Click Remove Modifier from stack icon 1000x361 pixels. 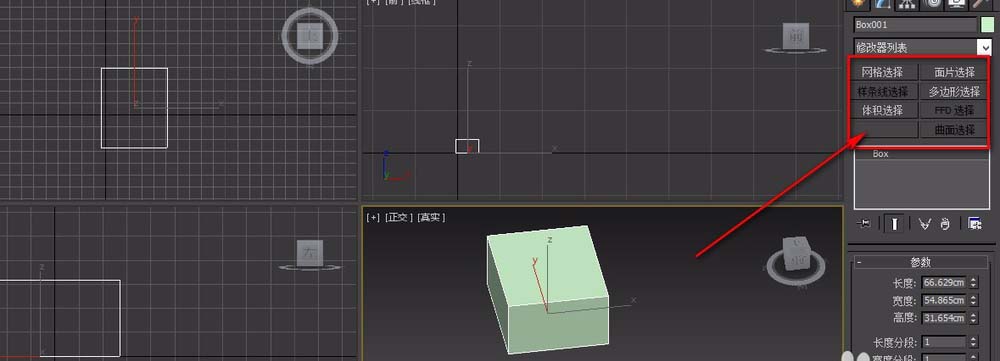945,223
